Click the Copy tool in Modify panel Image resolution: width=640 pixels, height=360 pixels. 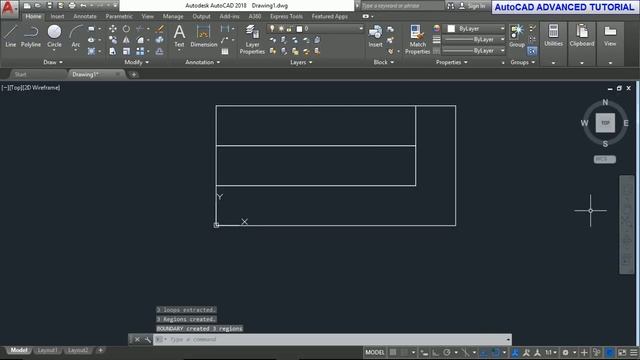[x=113, y=40]
